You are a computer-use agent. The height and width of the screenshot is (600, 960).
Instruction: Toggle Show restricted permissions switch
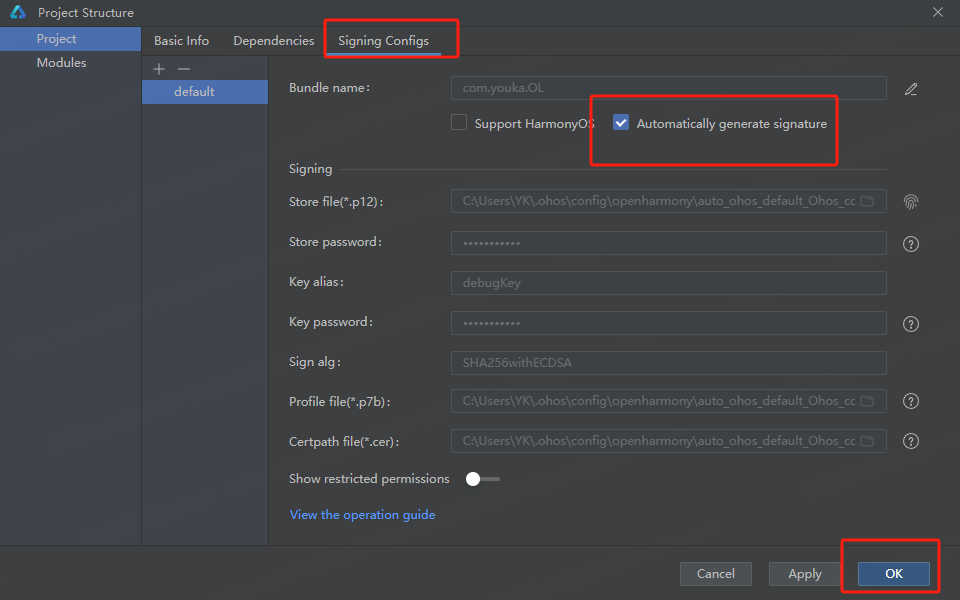(482, 479)
